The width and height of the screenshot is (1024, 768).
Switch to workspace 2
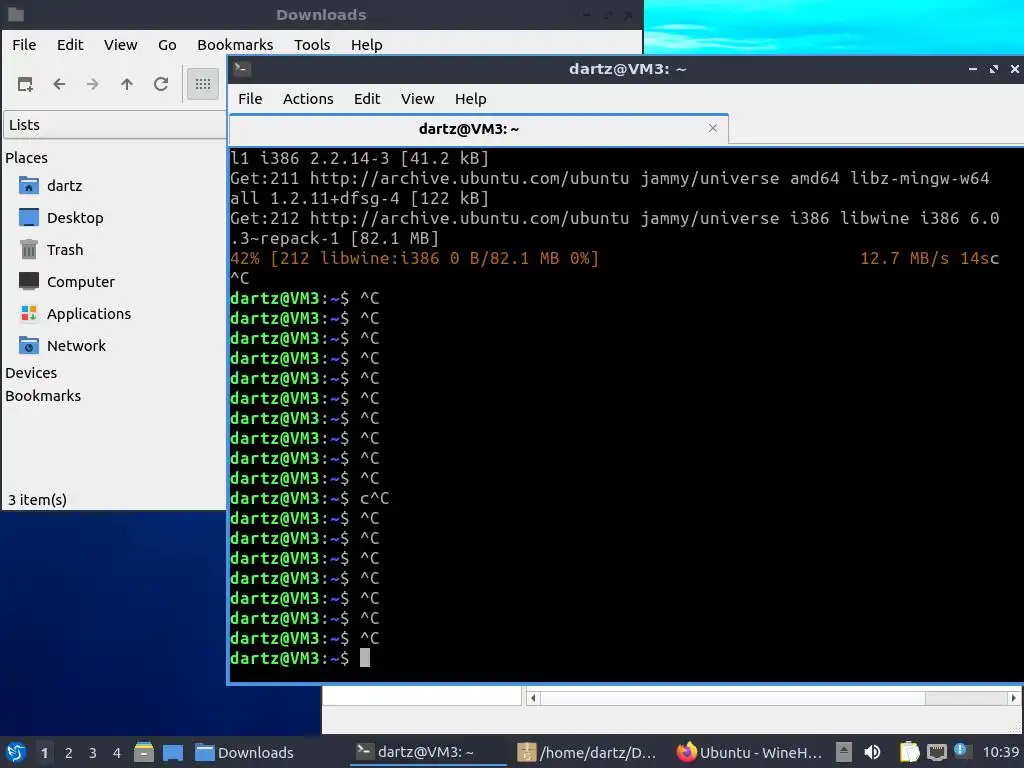[69, 753]
